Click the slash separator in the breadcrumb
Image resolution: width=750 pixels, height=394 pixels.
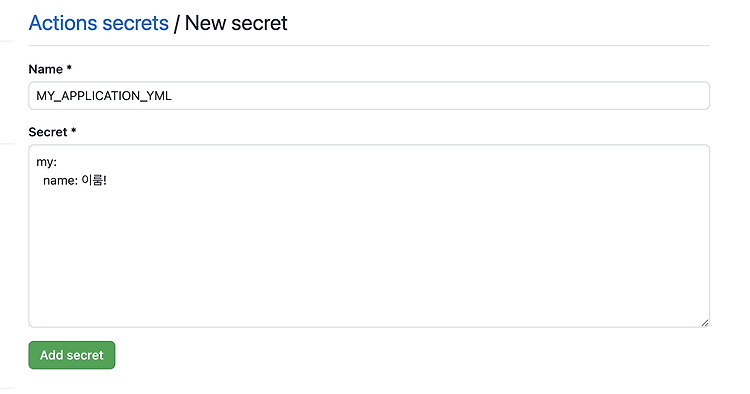(176, 23)
